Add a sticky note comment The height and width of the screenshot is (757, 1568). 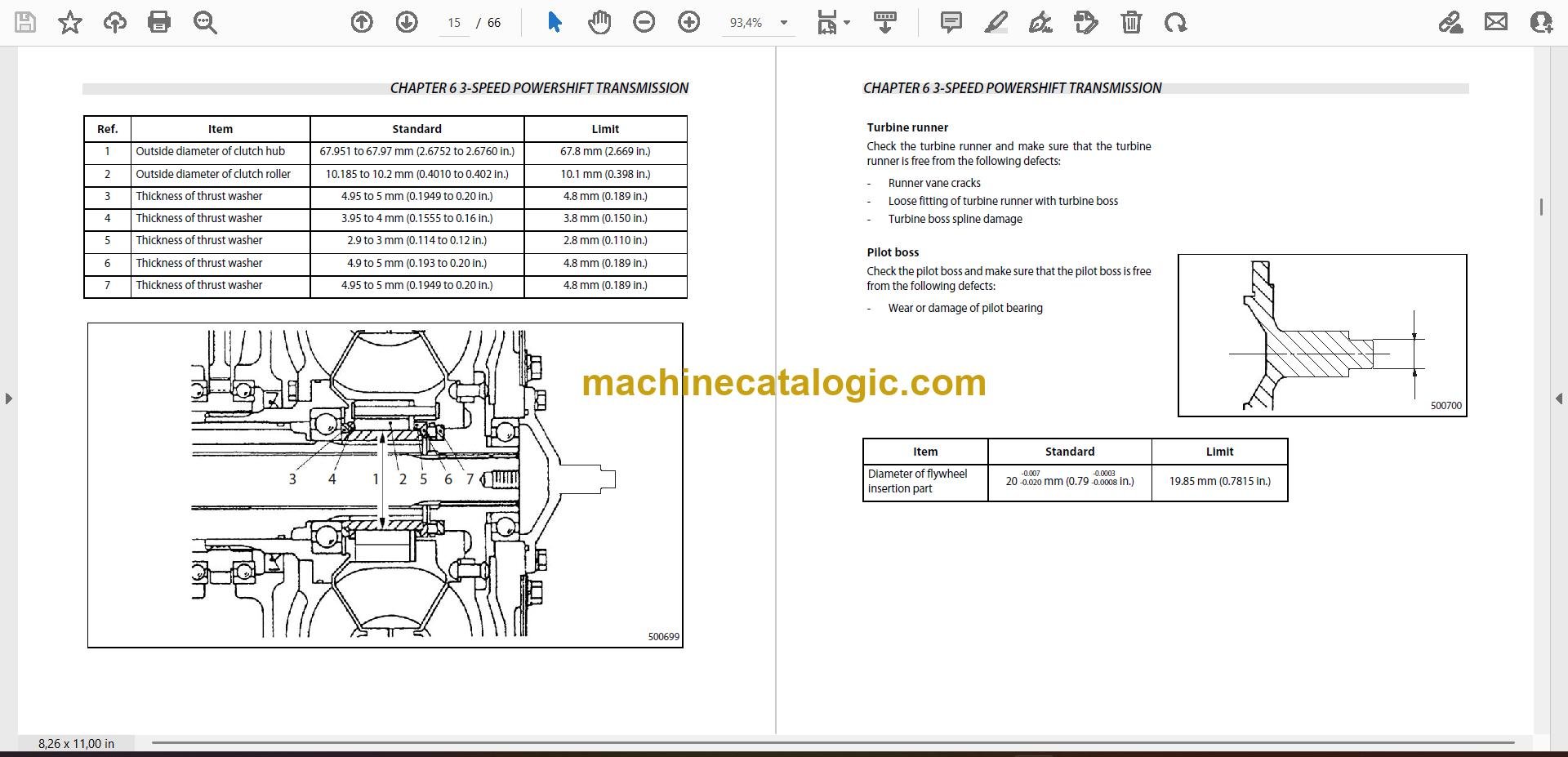pos(951,22)
